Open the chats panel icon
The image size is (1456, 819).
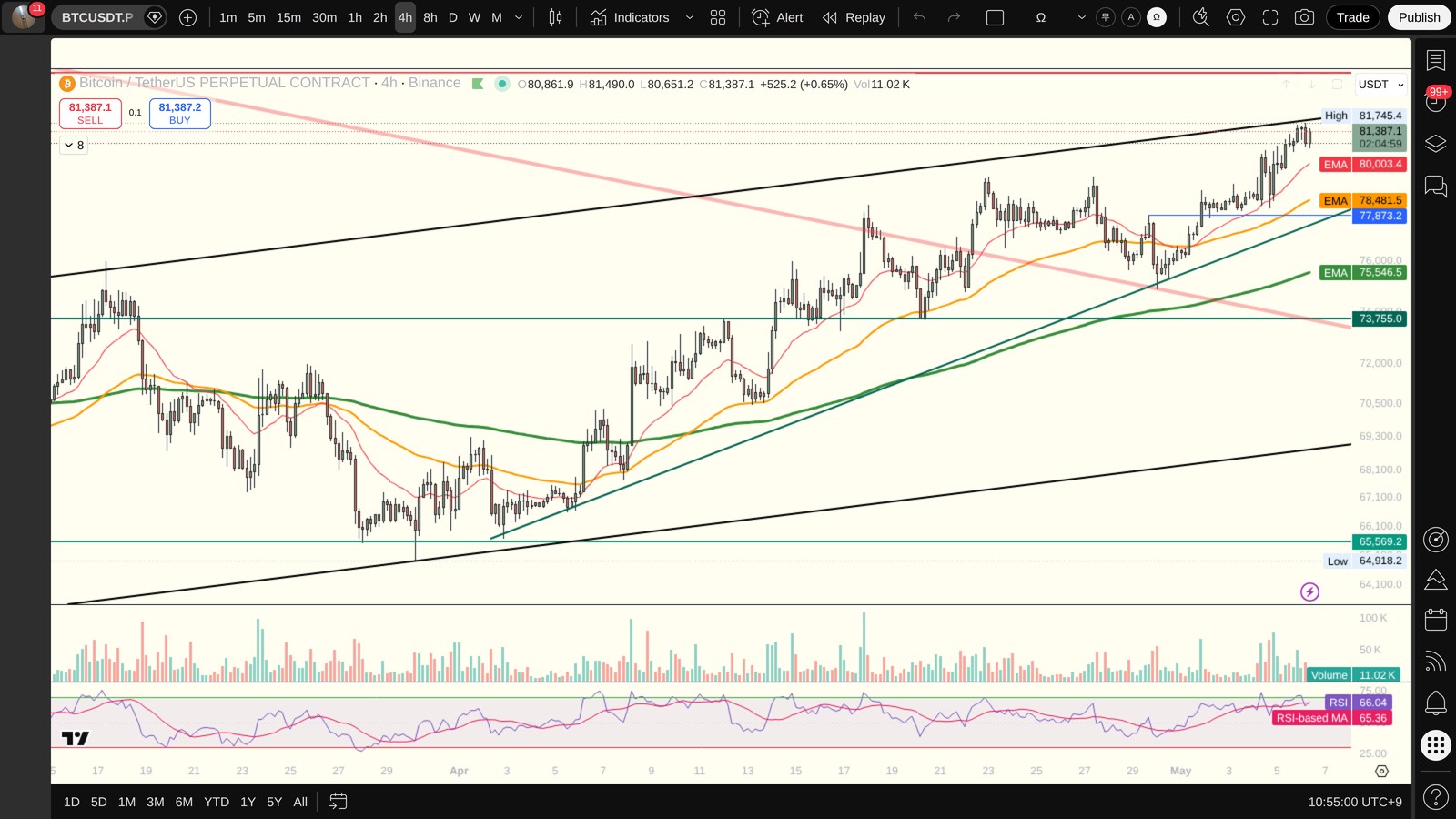coord(1436,187)
